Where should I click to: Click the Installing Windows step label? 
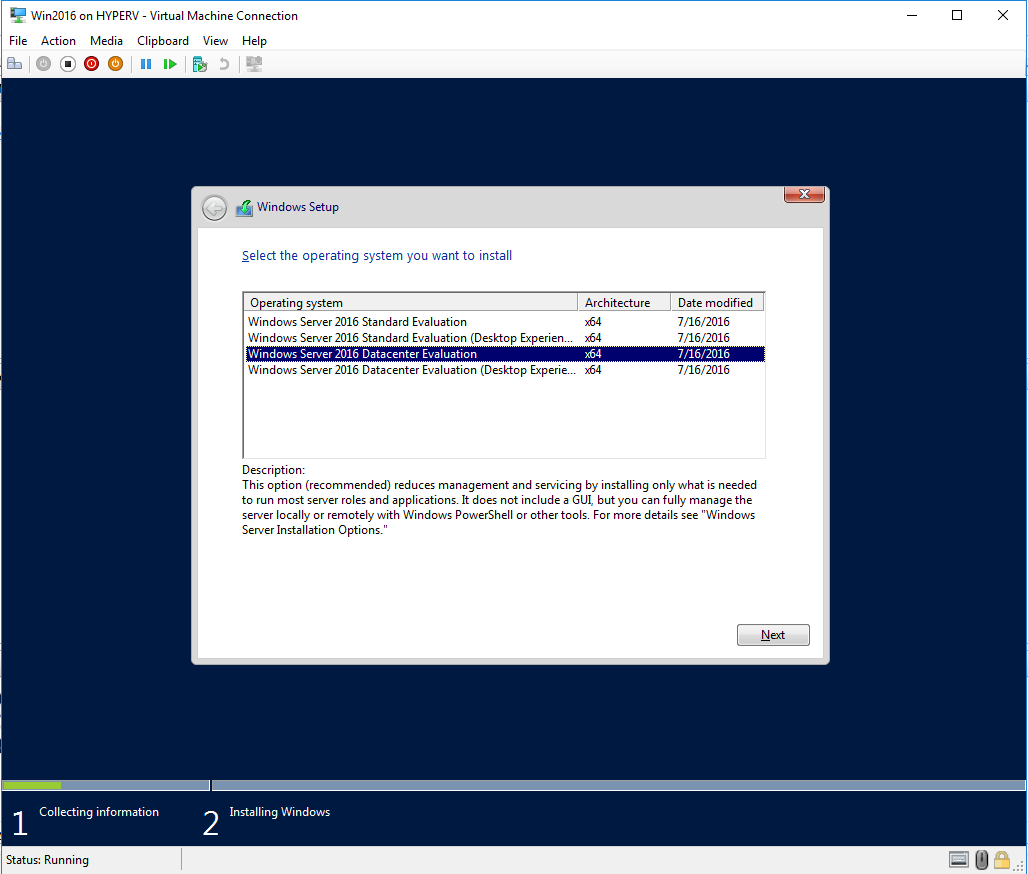coord(279,812)
